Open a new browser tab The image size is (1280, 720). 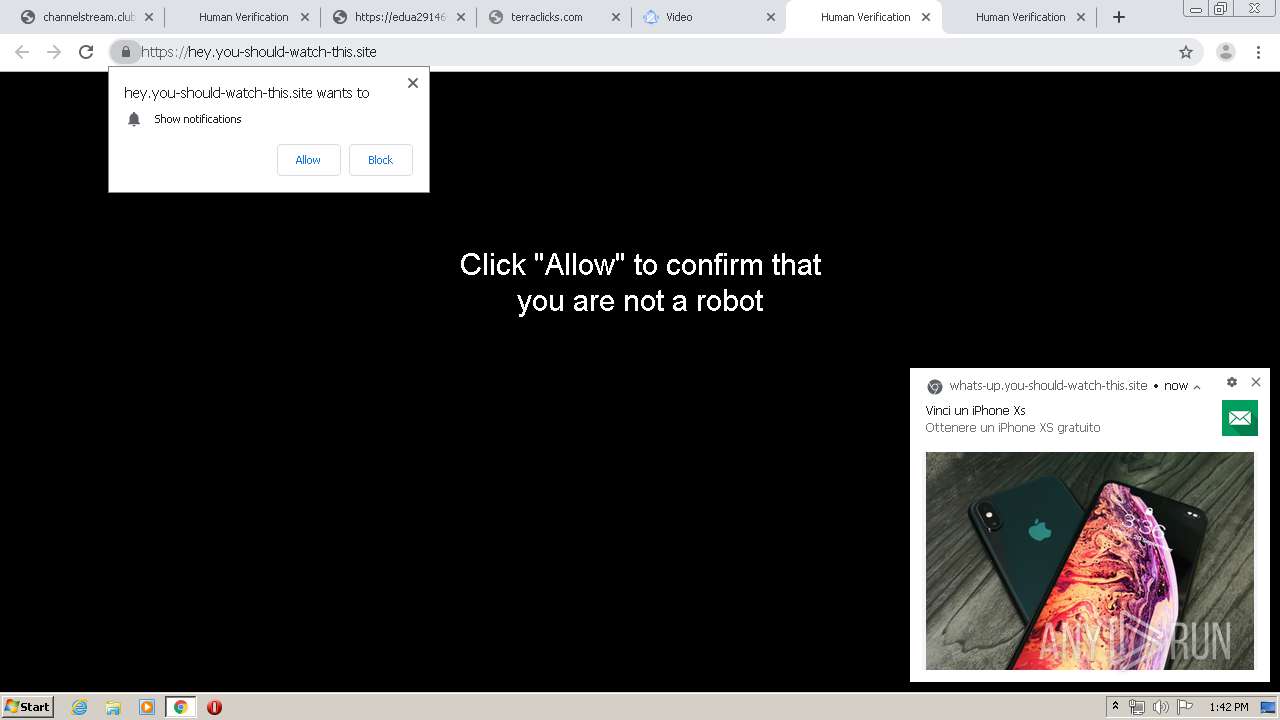pos(1119,17)
